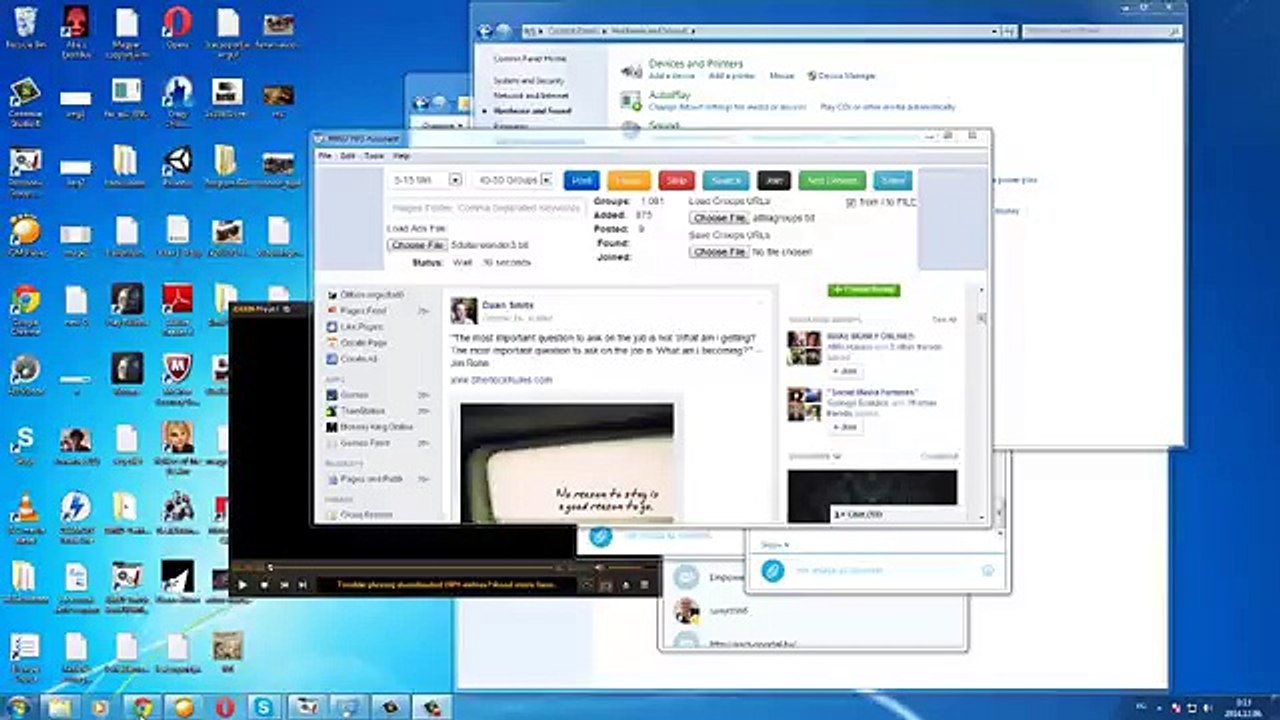The width and height of the screenshot is (1280, 720).
Task: Open Pages Feed in left sidebar
Action: [x=364, y=311]
